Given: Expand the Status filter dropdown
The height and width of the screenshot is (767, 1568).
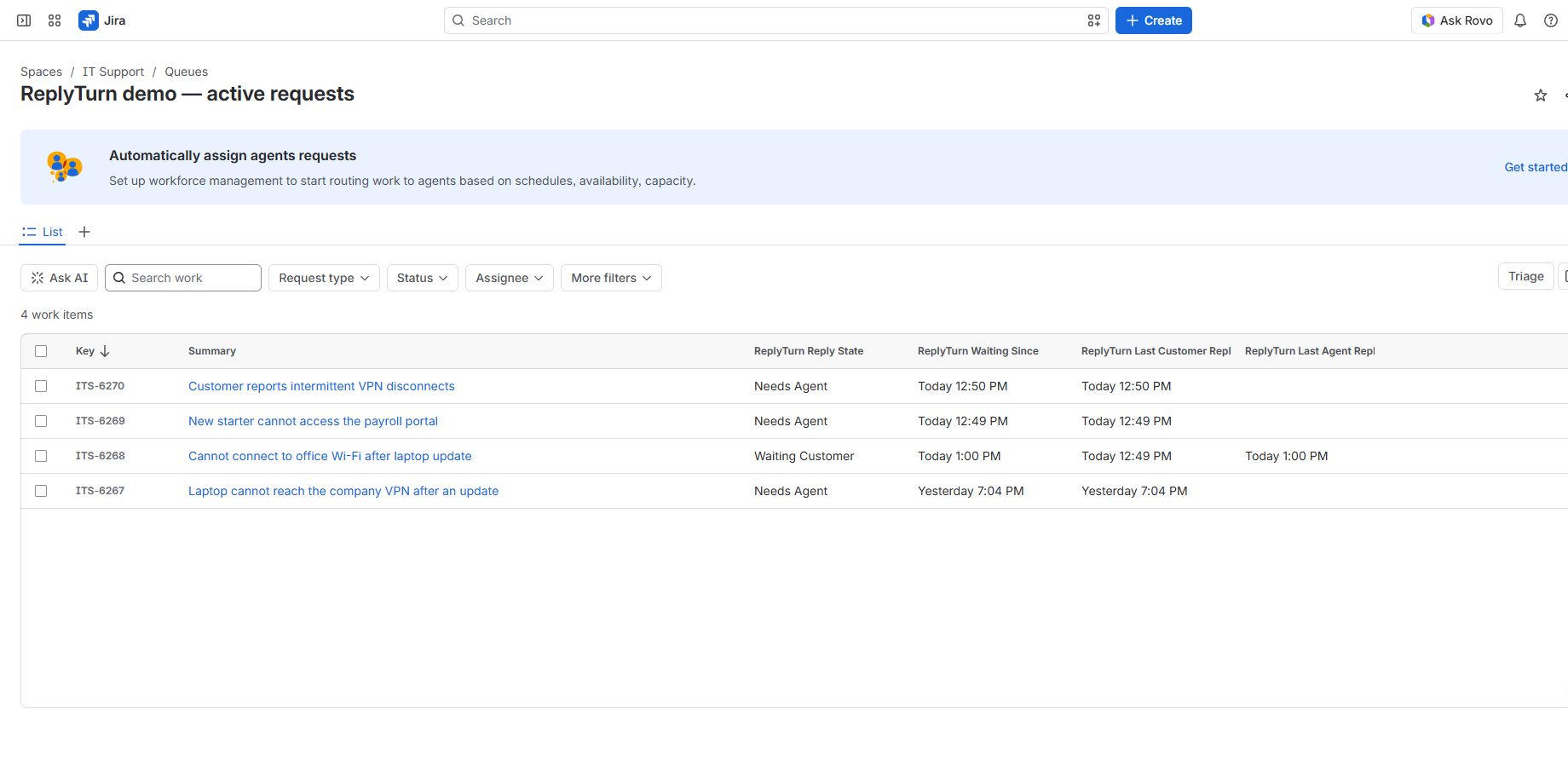Looking at the screenshot, I should [x=422, y=278].
